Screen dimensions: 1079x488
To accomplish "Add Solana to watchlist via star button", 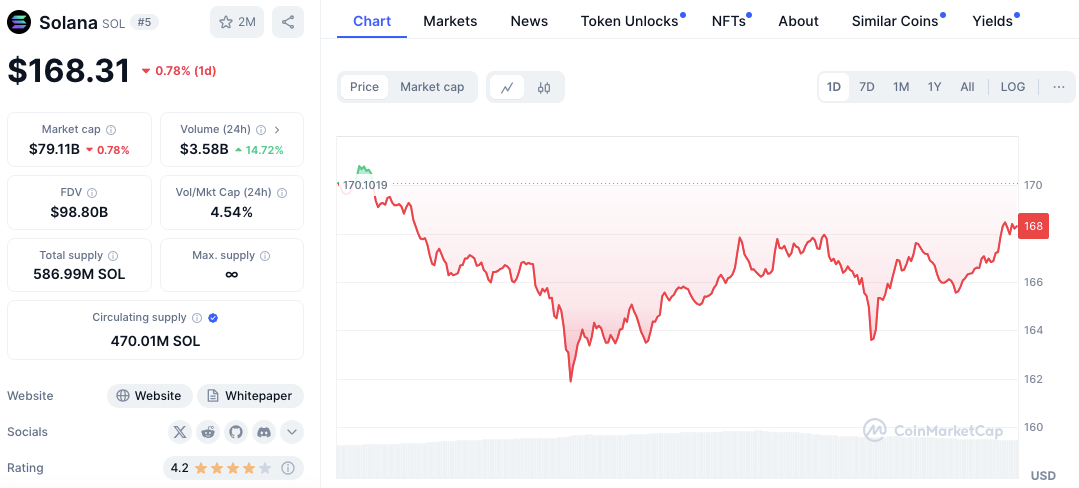I will tap(237, 22).
